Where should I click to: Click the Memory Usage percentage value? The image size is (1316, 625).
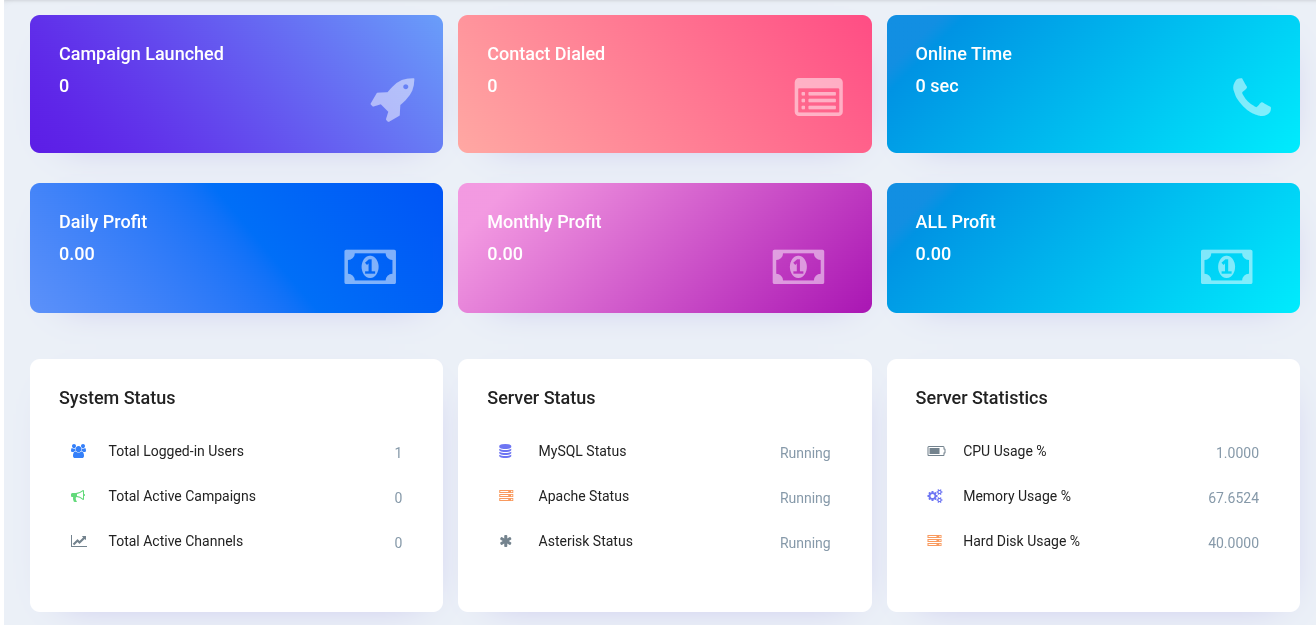(x=1233, y=498)
